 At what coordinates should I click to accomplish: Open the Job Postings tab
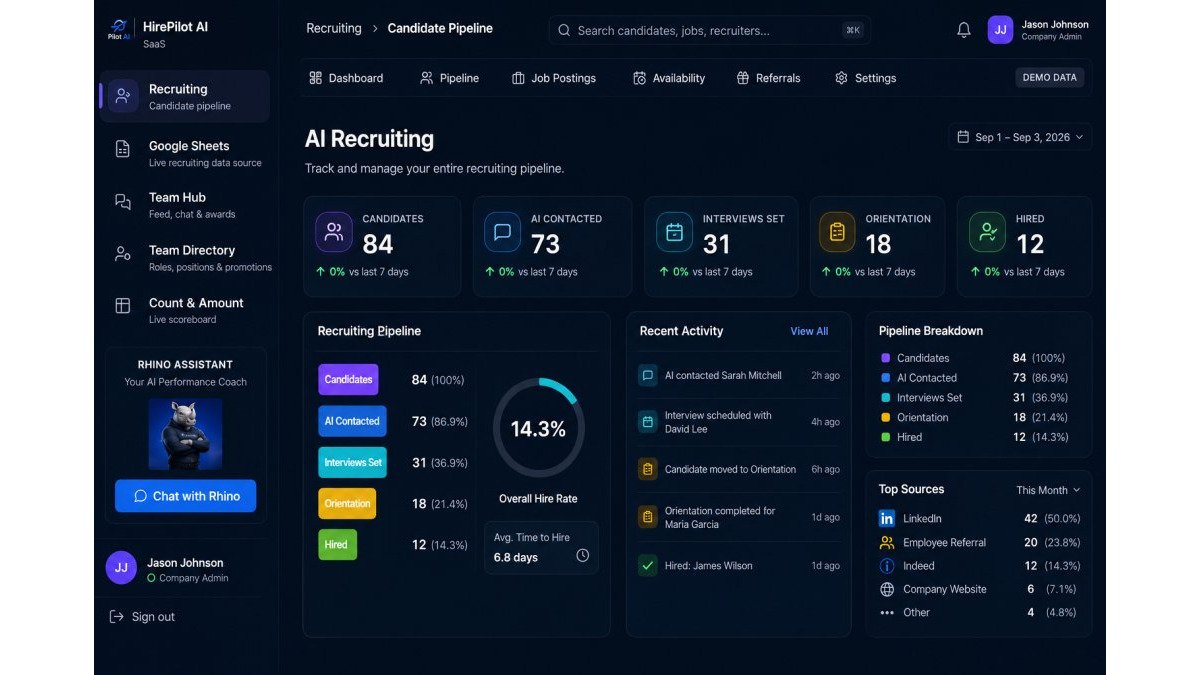click(554, 78)
